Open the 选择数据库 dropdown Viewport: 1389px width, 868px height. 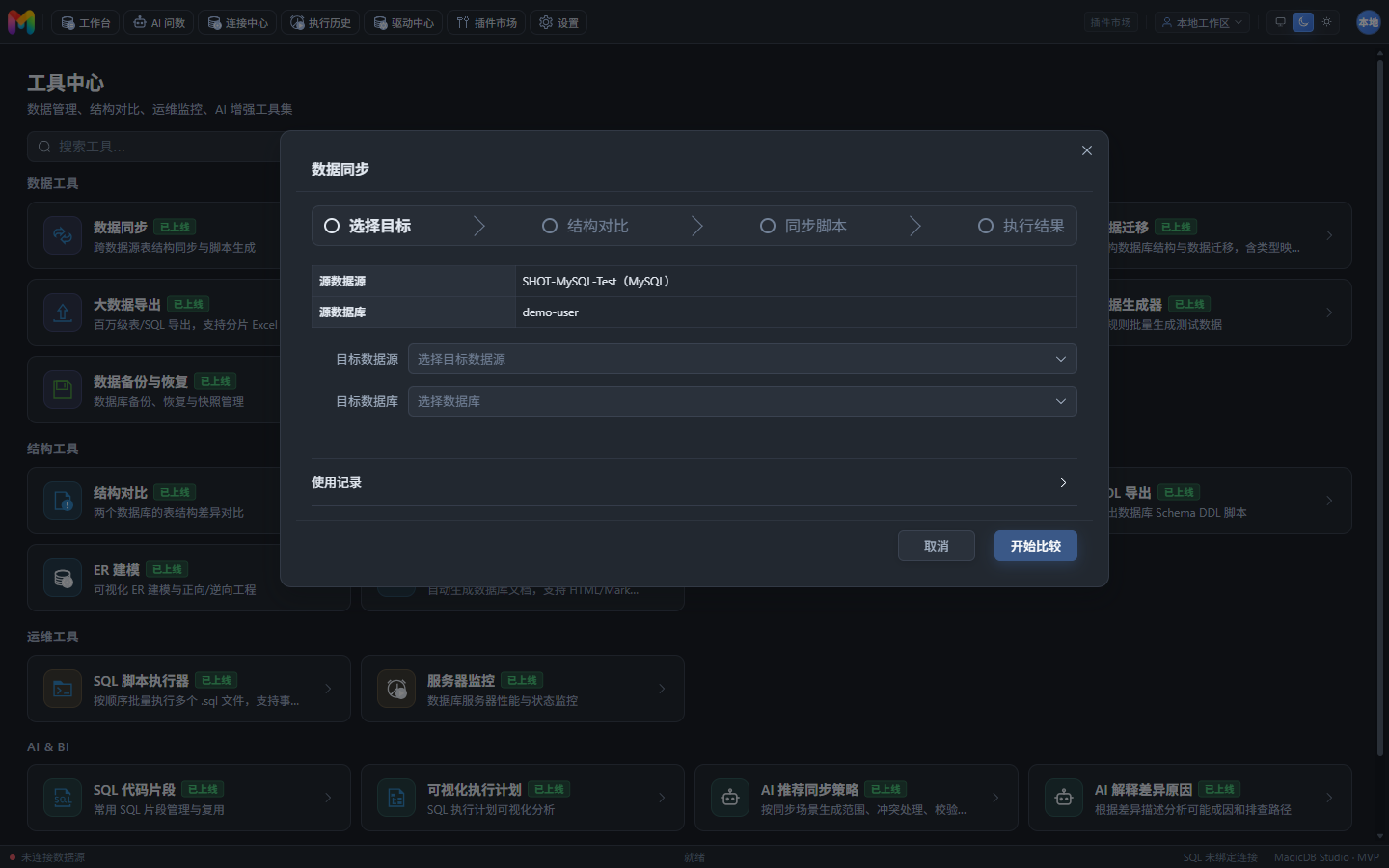743,401
